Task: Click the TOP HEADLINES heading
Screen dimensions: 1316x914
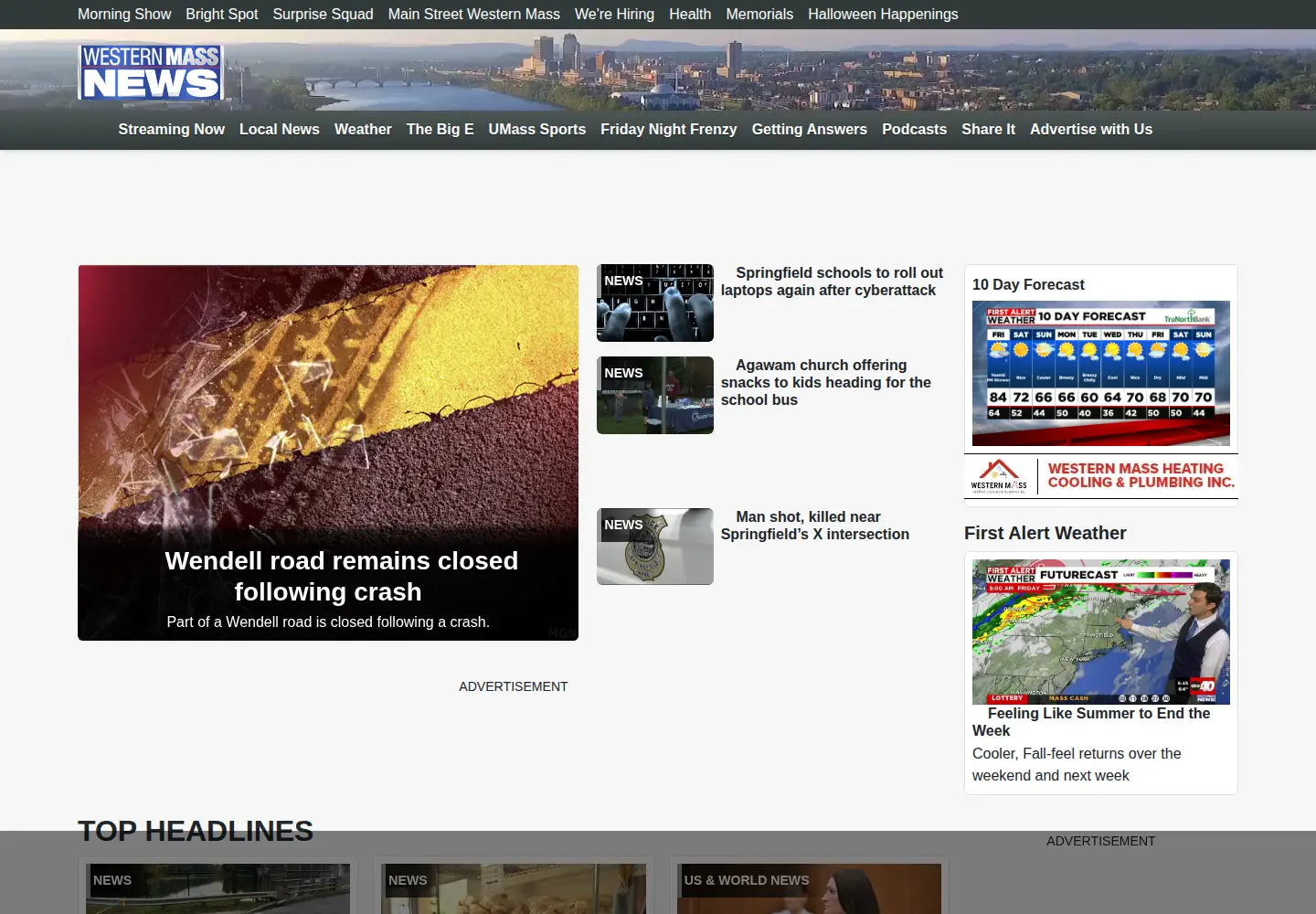Action: click(x=196, y=831)
